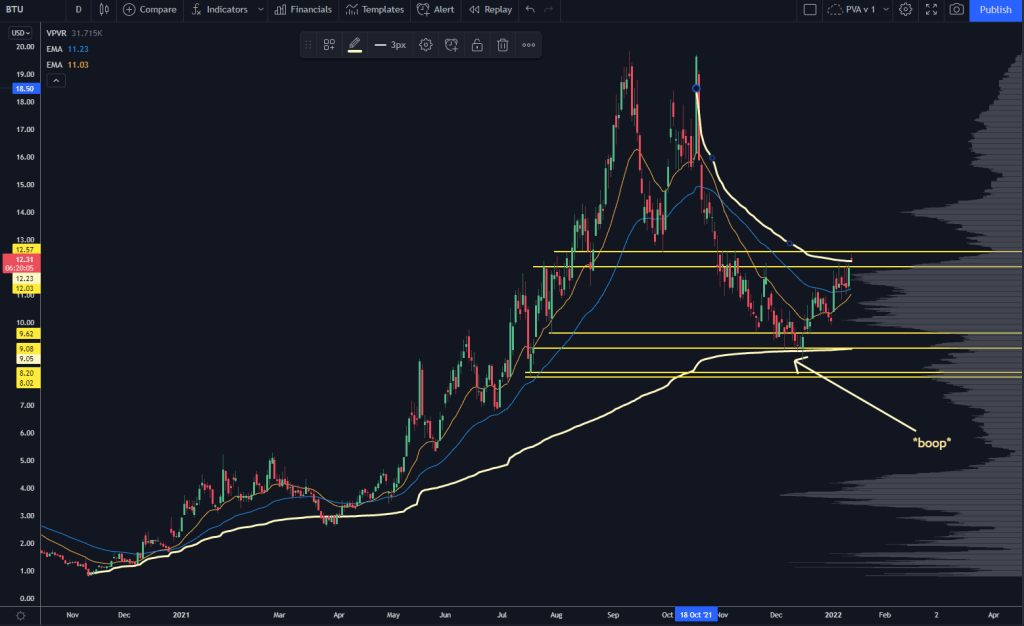Delete the selected drawing with trash icon
This screenshot has width=1024, height=626.
click(x=503, y=45)
